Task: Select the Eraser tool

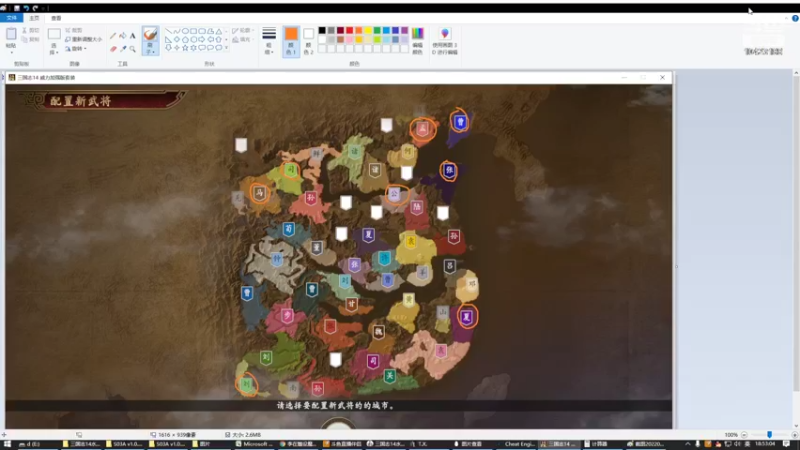Action: [x=113, y=49]
